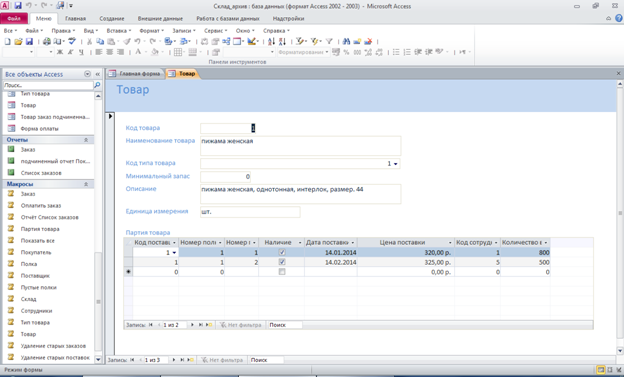Click Нет фильтра in the main form navigator

point(222,360)
